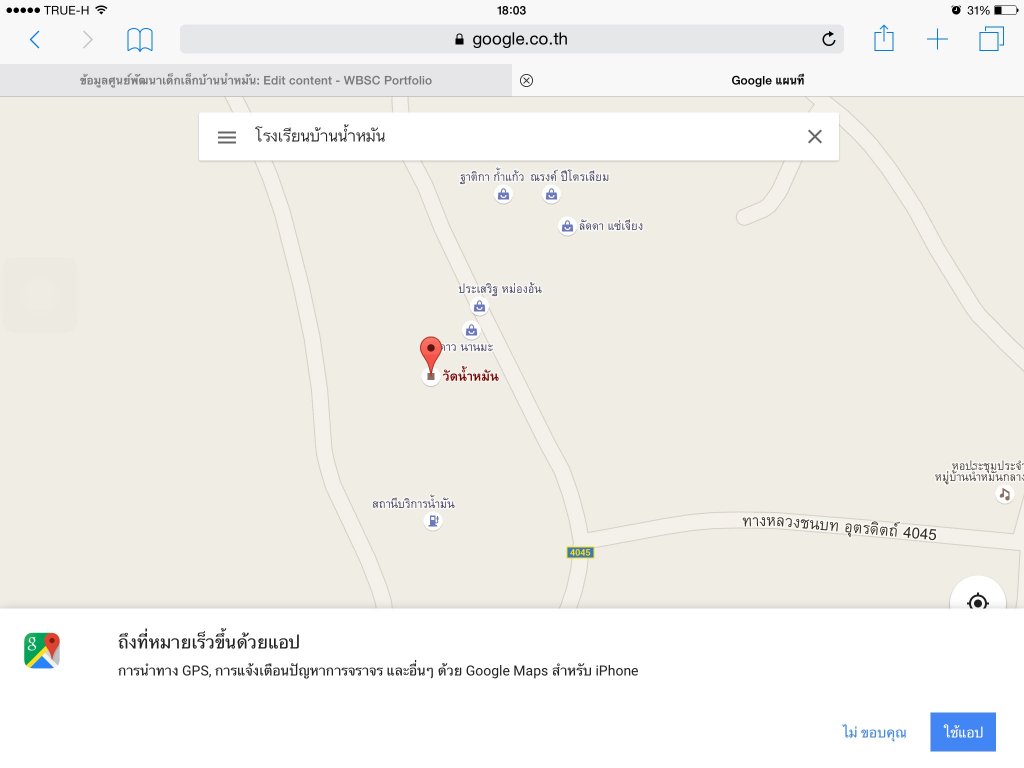Open the bookmarks book icon
This screenshot has height=768, width=1024.
(x=140, y=40)
